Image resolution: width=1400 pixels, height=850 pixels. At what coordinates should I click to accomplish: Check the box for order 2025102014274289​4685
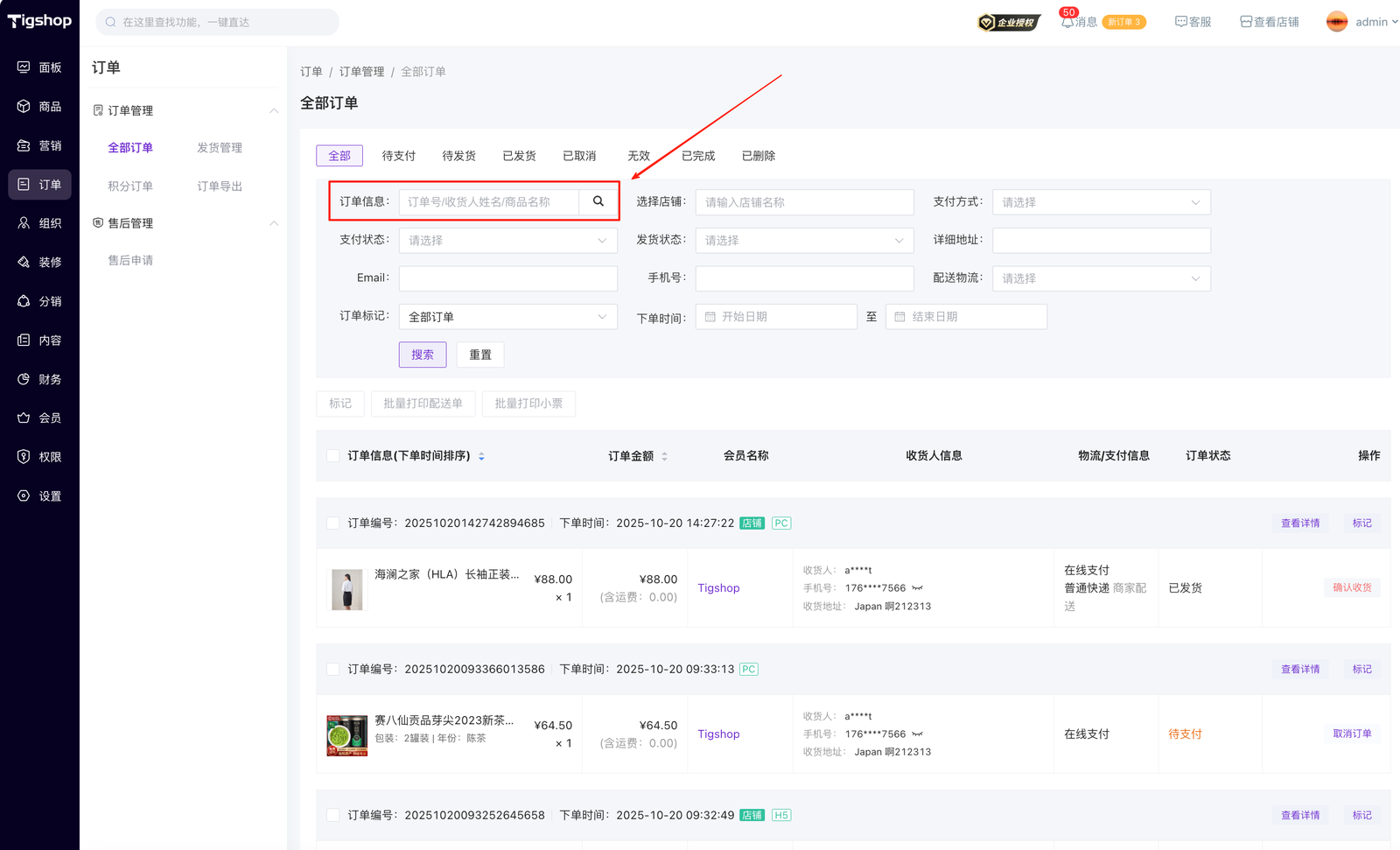(x=333, y=523)
